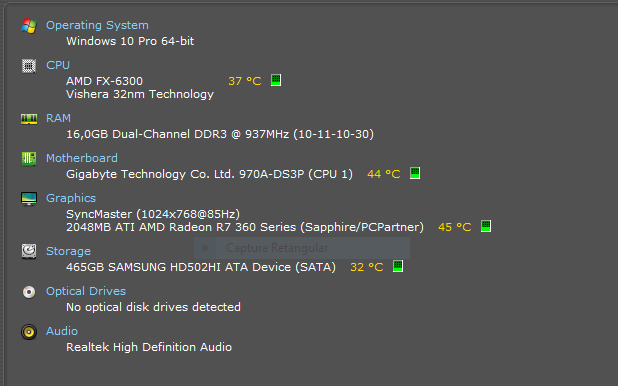Open the Operating System section link
Image resolution: width=618 pixels, height=386 pixels.
[97, 25]
